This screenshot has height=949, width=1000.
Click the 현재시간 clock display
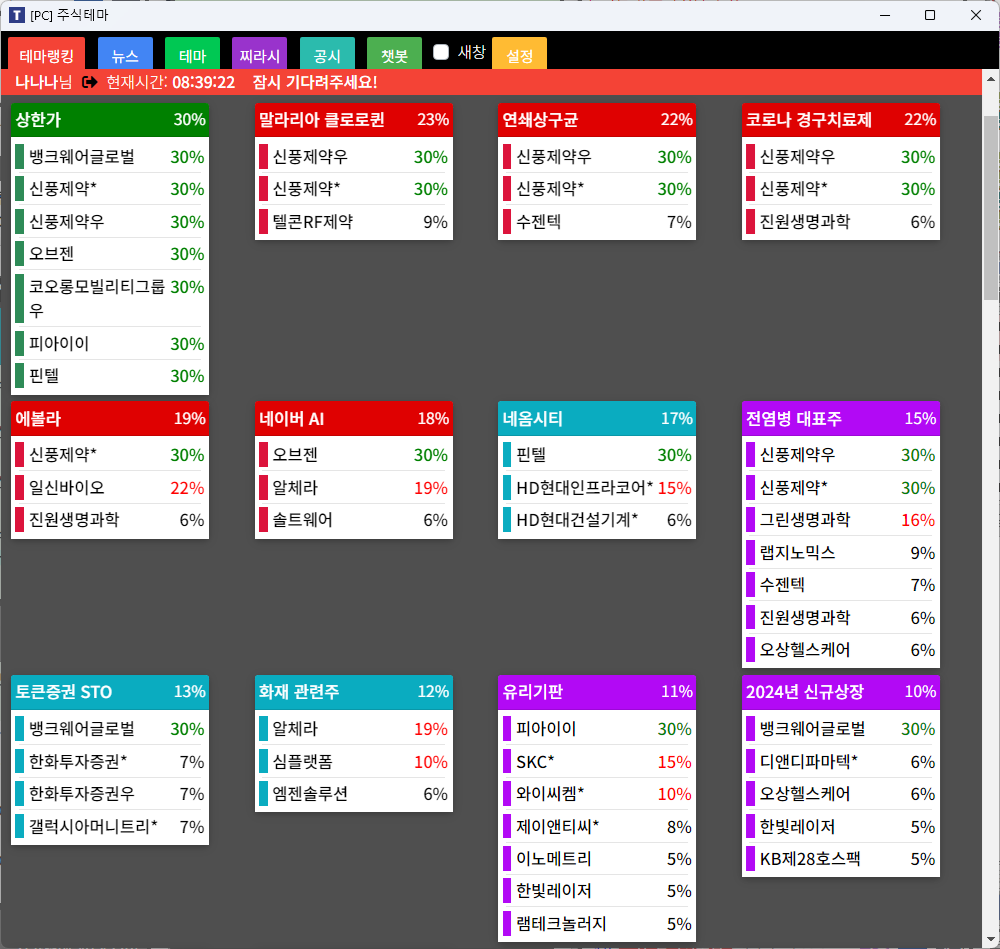point(170,82)
